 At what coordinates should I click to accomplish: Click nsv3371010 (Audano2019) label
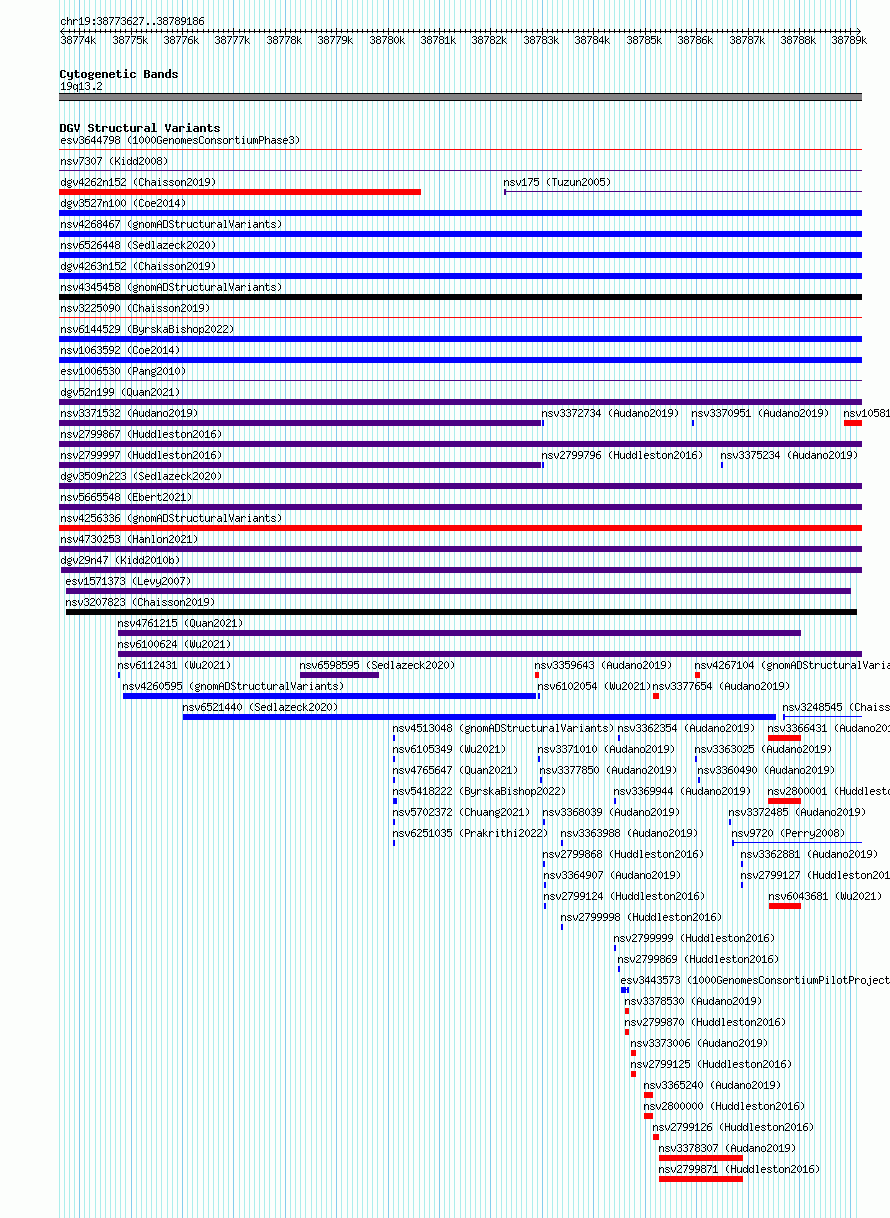point(606,749)
